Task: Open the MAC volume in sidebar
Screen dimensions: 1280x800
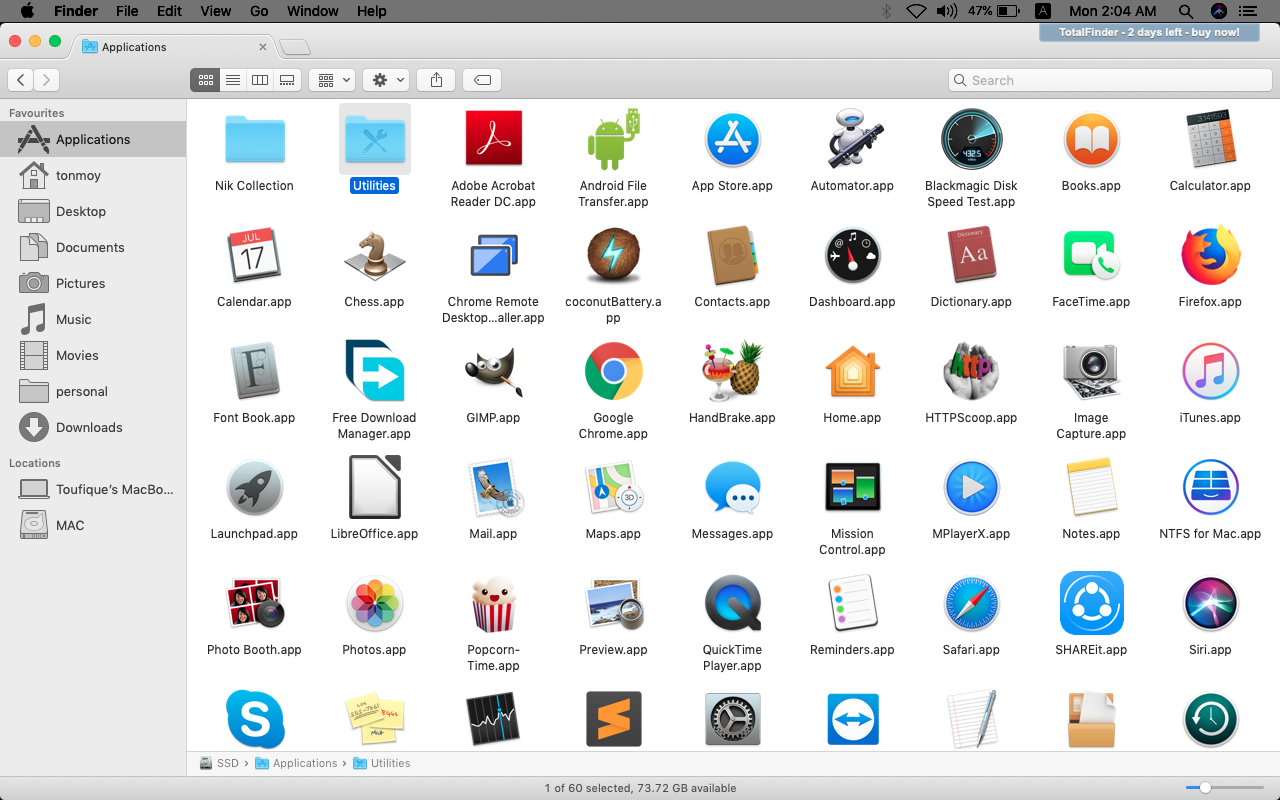Action: [x=93, y=525]
